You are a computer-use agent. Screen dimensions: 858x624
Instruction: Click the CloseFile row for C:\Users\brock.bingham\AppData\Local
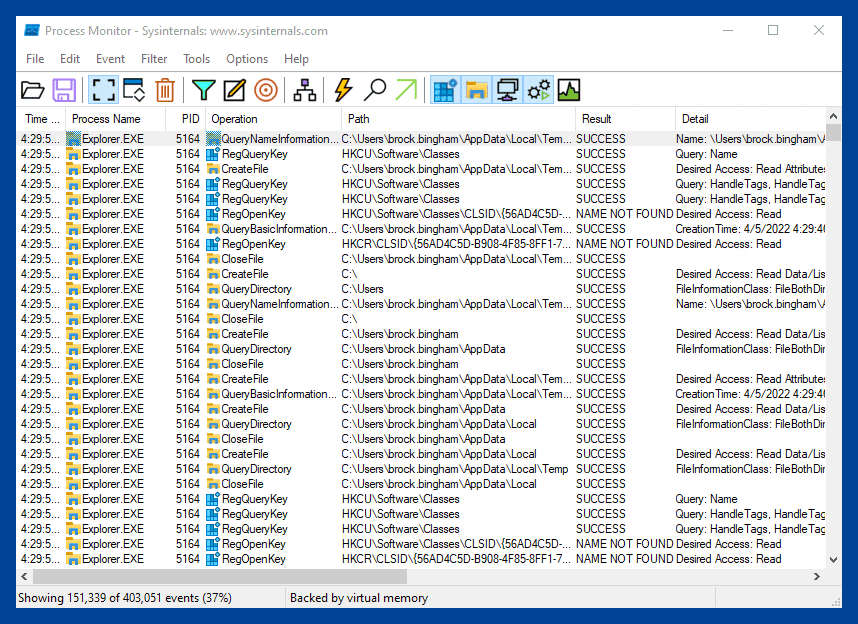[421, 484]
